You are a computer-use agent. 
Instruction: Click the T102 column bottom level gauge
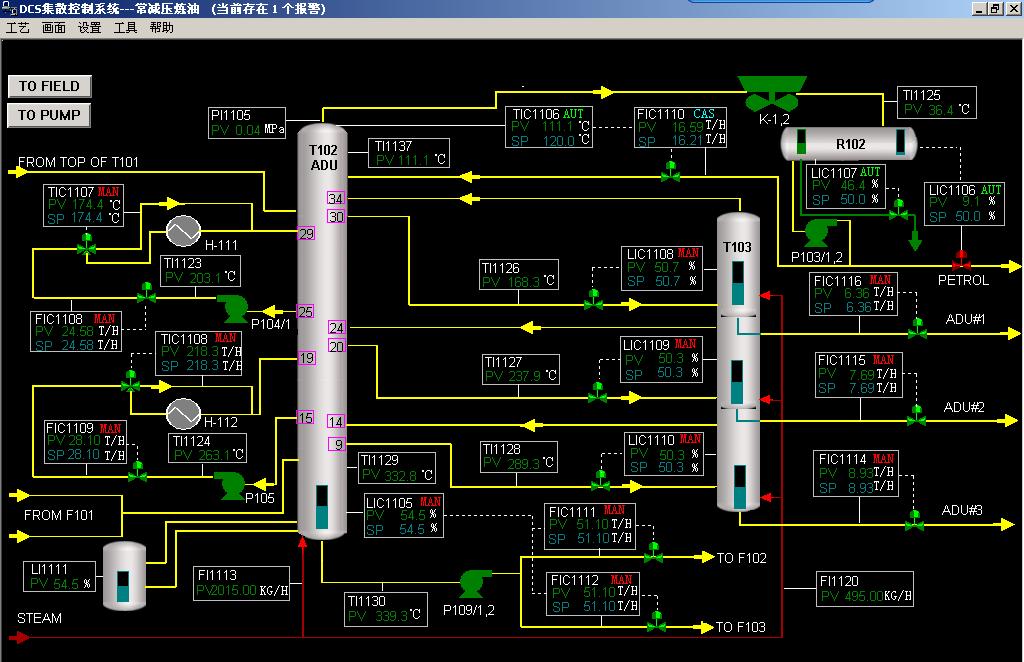tap(322, 508)
